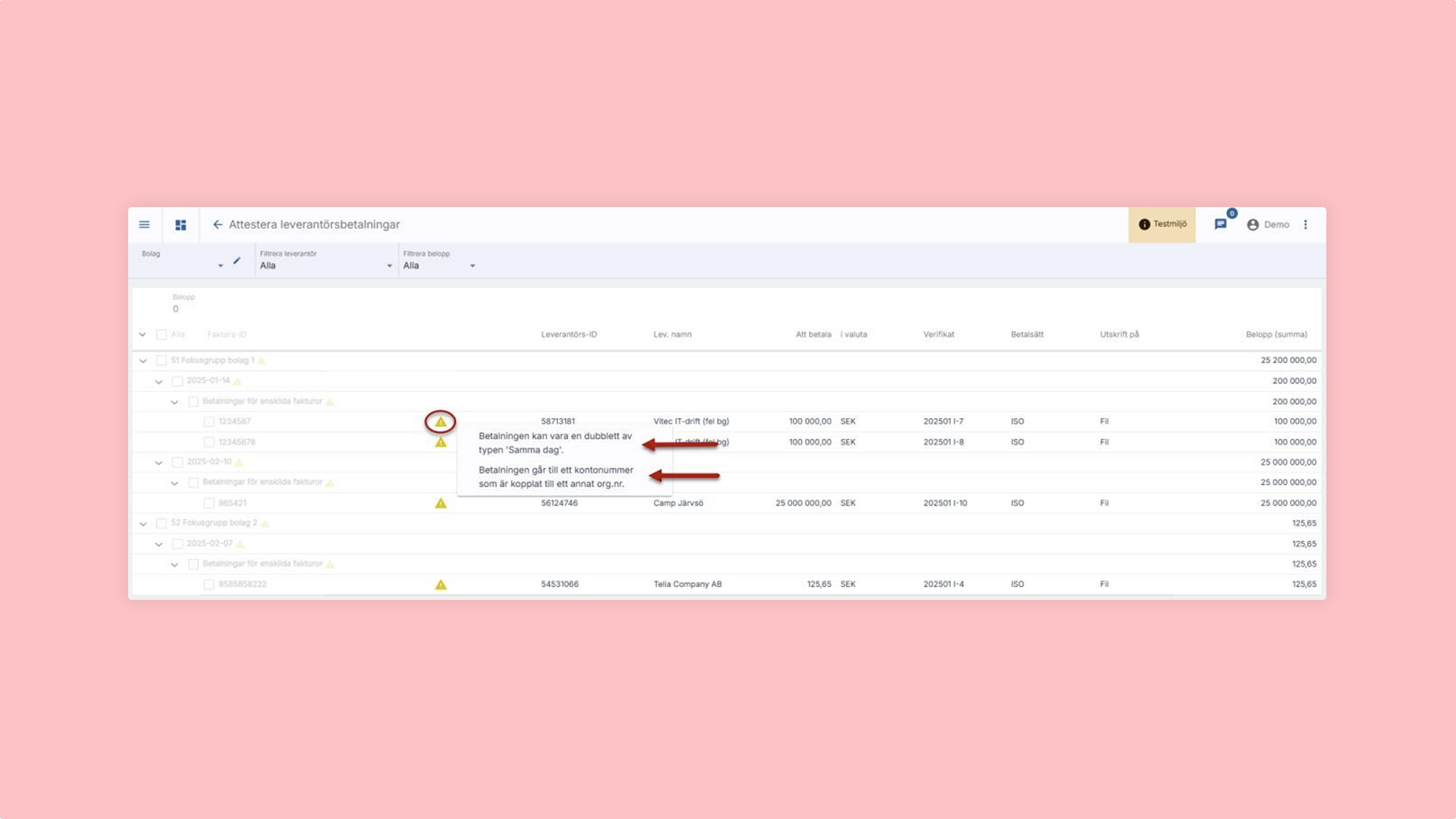The image size is (1456, 819).
Task: Open the chat messages icon
Action: [1220, 224]
